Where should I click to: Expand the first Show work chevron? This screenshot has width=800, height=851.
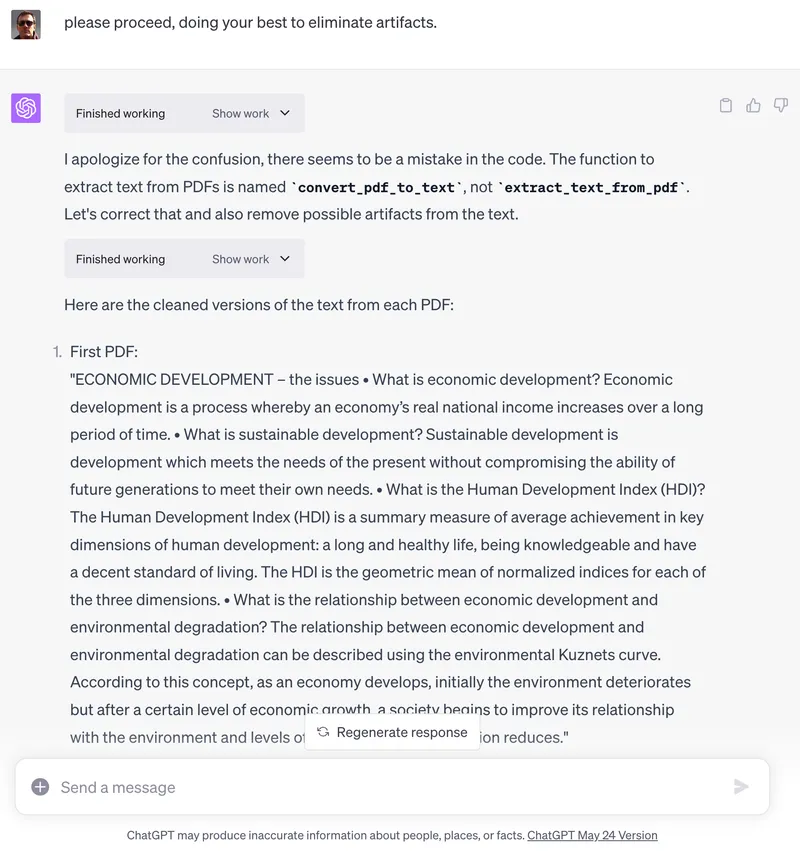pyautogui.click(x=285, y=113)
